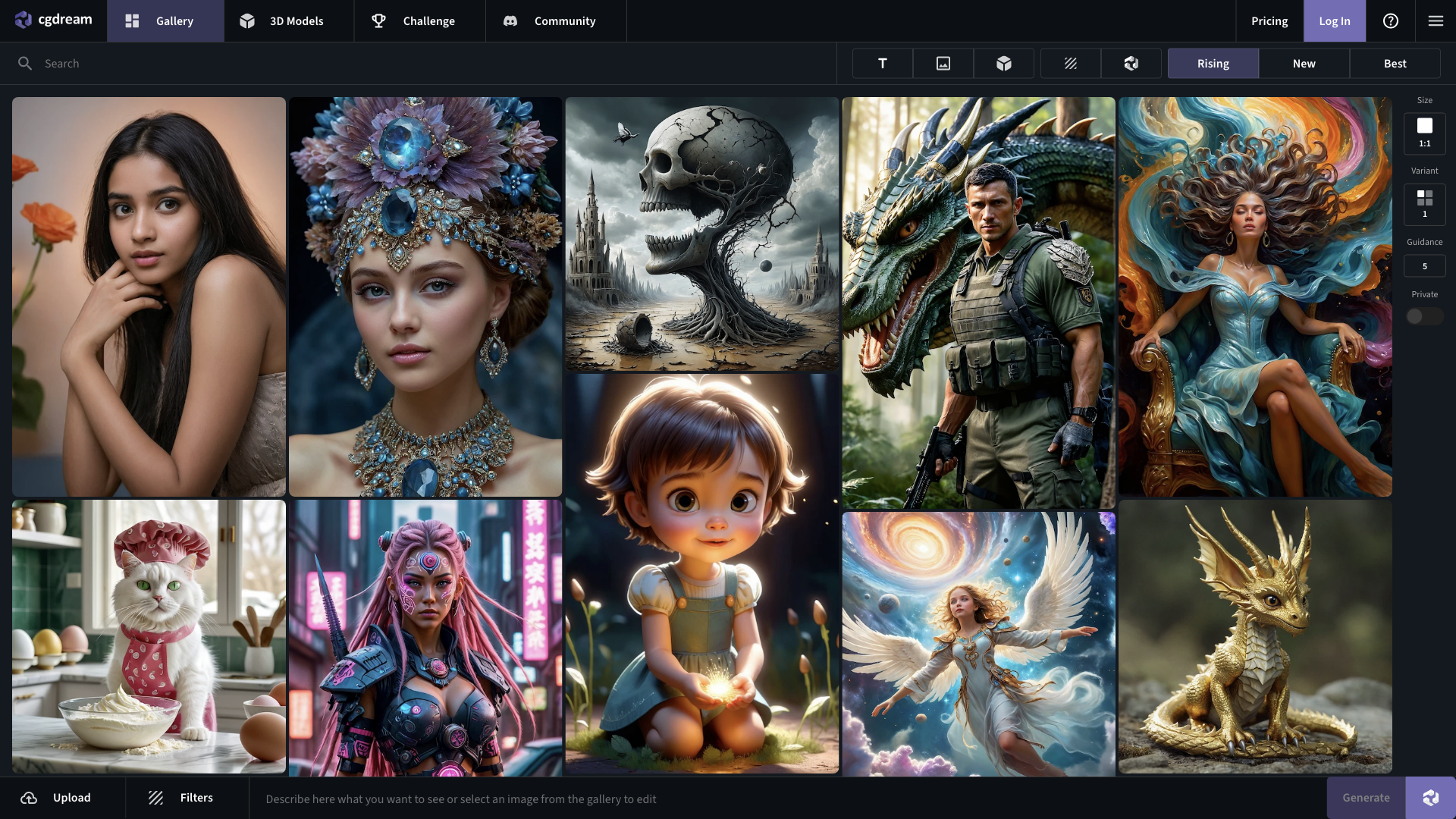Open the Gallery tab

pyautogui.click(x=165, y=20)
